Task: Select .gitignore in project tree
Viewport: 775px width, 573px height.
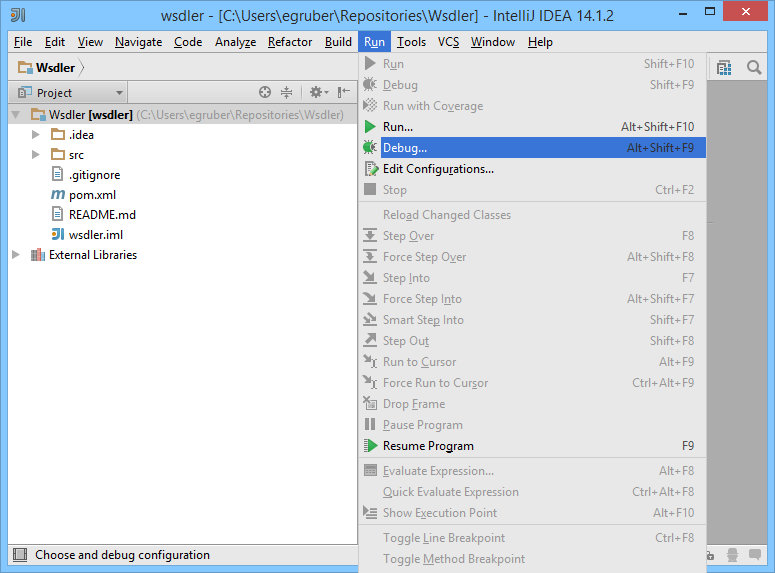Action: tap(94, 175)
